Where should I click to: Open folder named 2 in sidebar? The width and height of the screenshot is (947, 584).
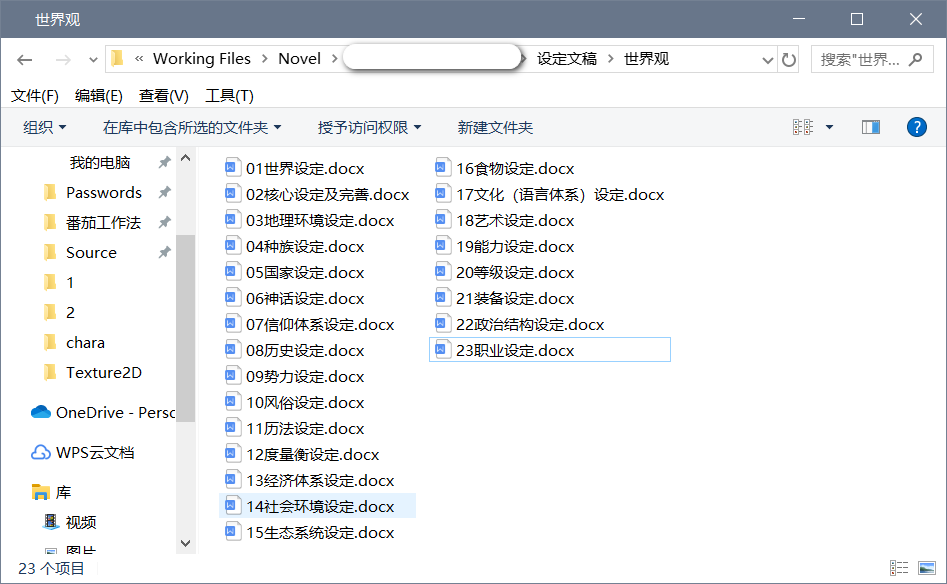[x=70, y=313]
